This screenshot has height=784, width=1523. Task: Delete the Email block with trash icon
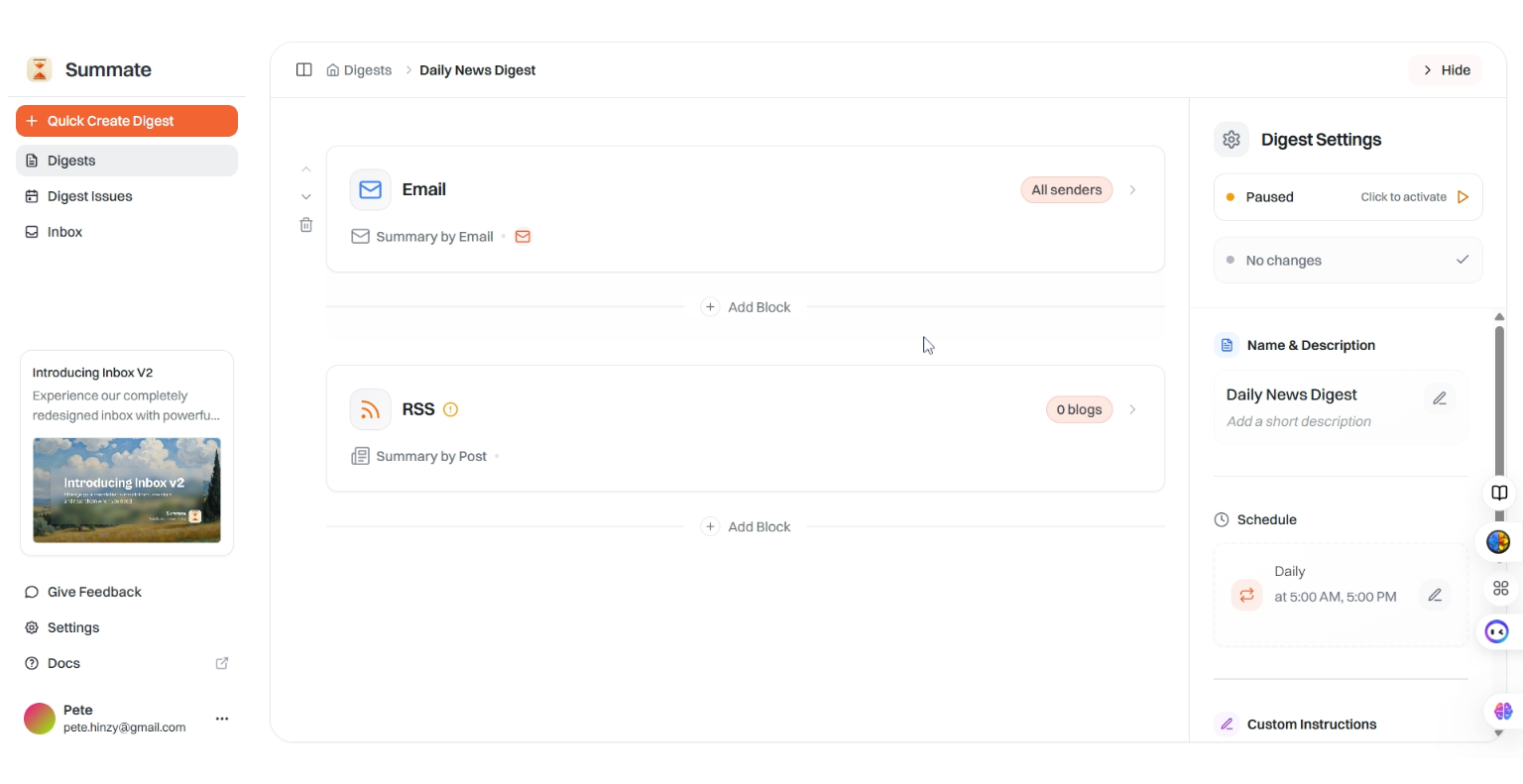click(x=306, y=225)
